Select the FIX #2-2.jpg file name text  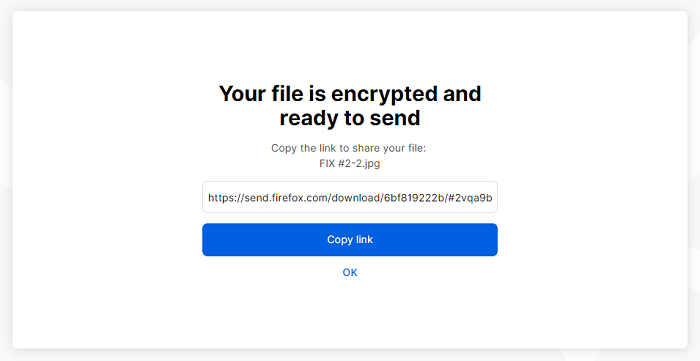(350, 164)
